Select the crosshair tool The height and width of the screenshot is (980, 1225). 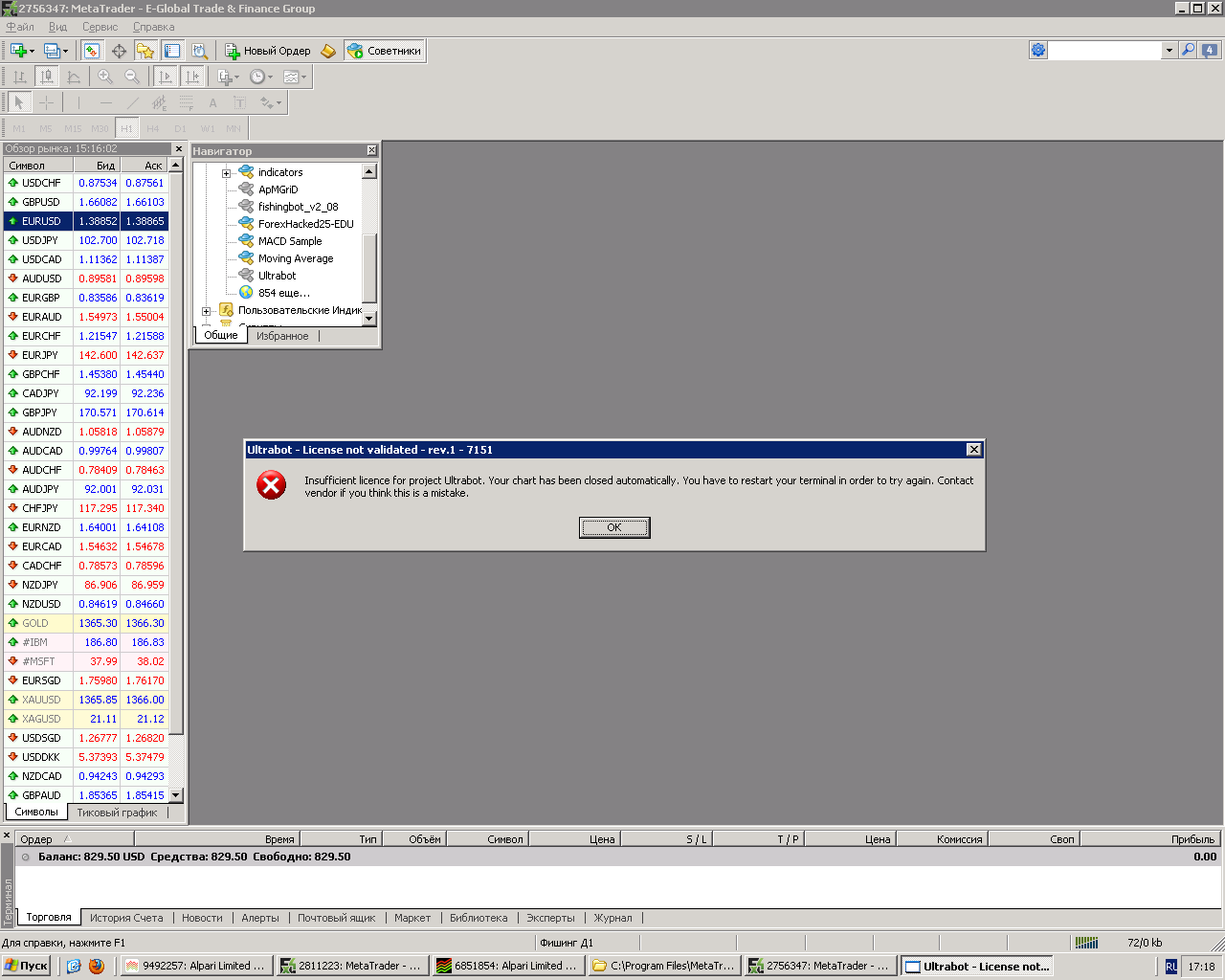(x=46, y=102)
